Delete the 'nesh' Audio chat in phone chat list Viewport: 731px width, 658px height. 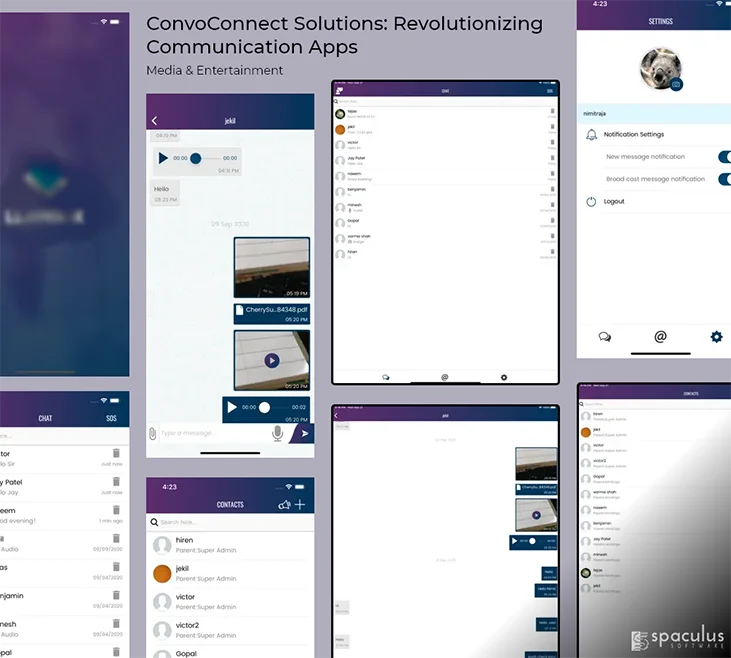point(116,623)
